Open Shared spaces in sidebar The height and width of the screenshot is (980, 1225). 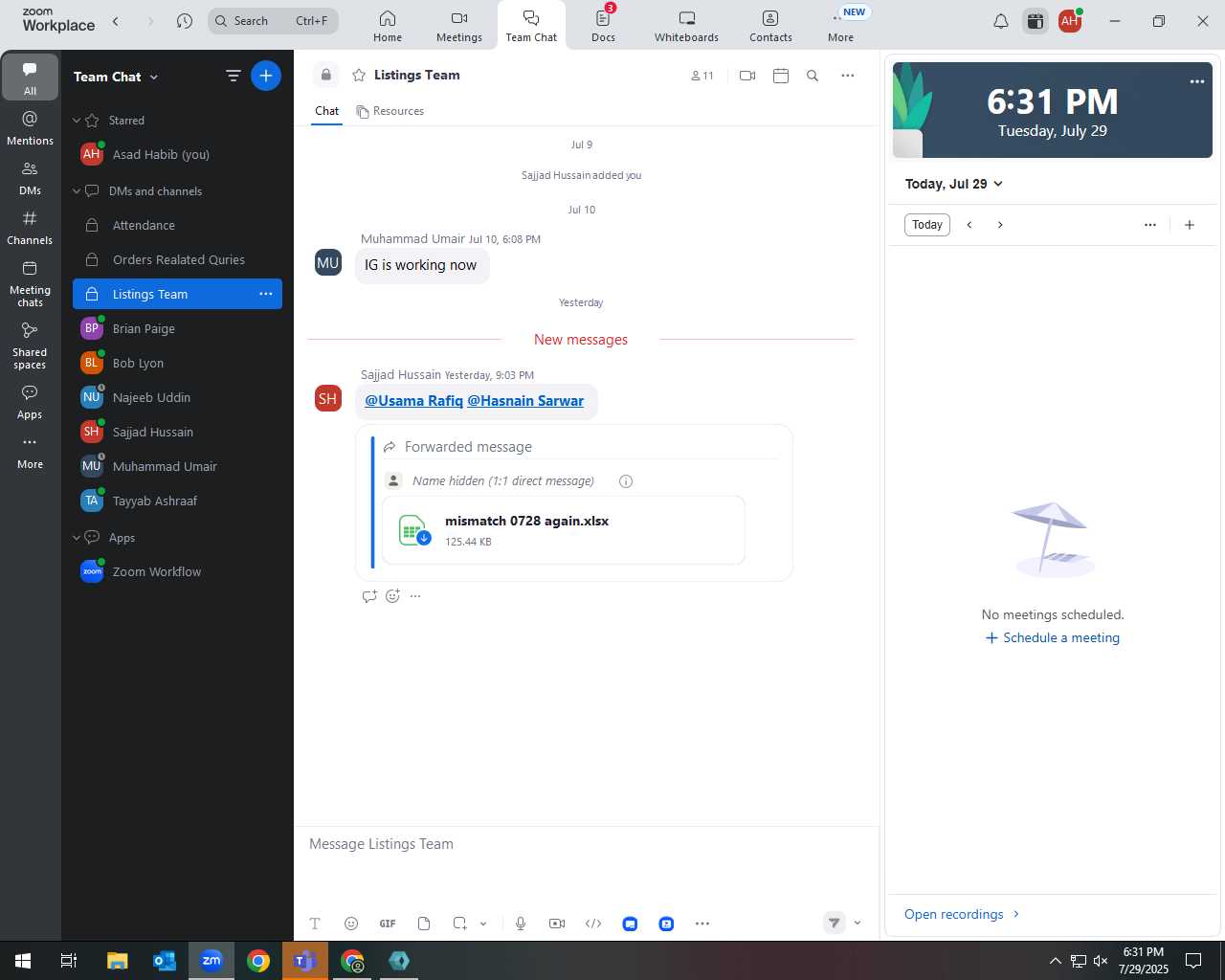point(30,345)
